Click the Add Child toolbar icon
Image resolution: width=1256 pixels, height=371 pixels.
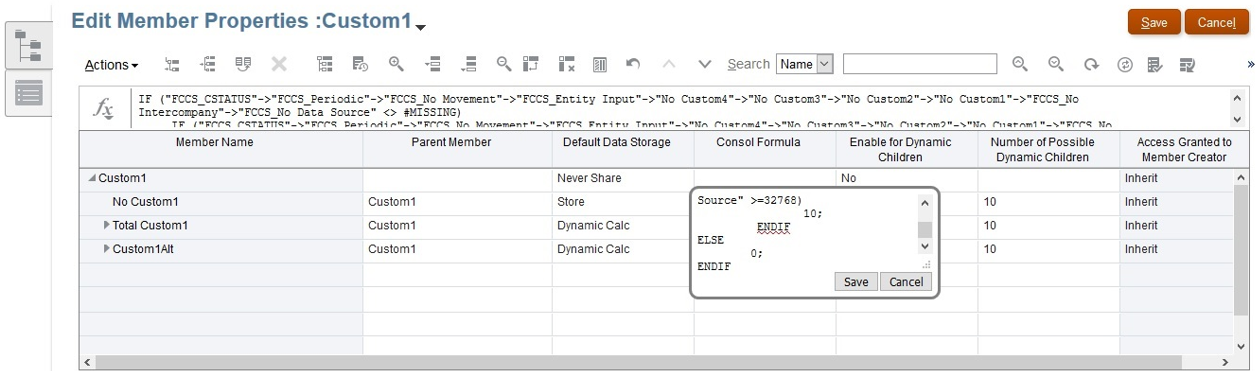pos(173,64)
